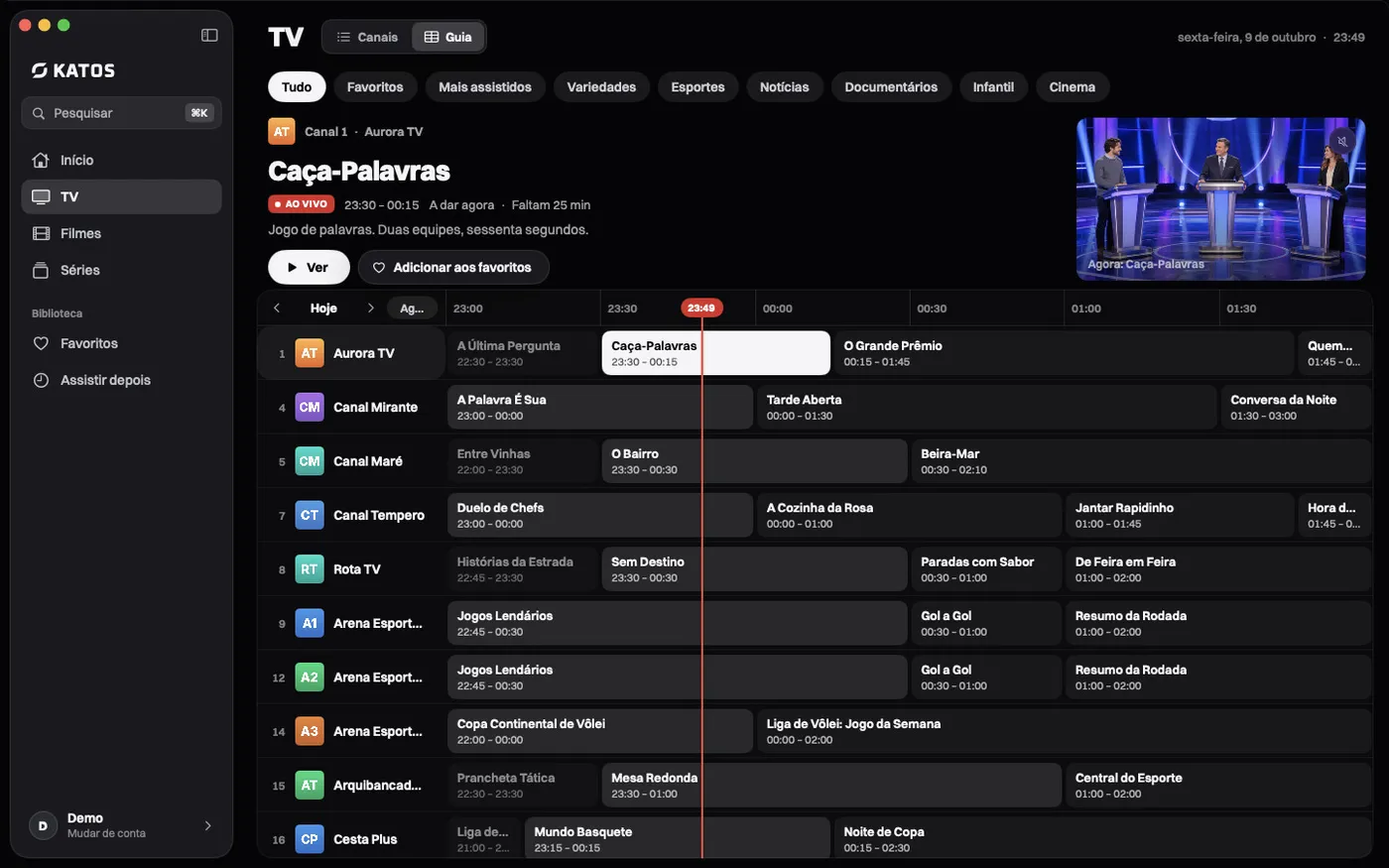Select Arena Esportes A2 icon
1389x868 pixels.
(x=310, y=678)
